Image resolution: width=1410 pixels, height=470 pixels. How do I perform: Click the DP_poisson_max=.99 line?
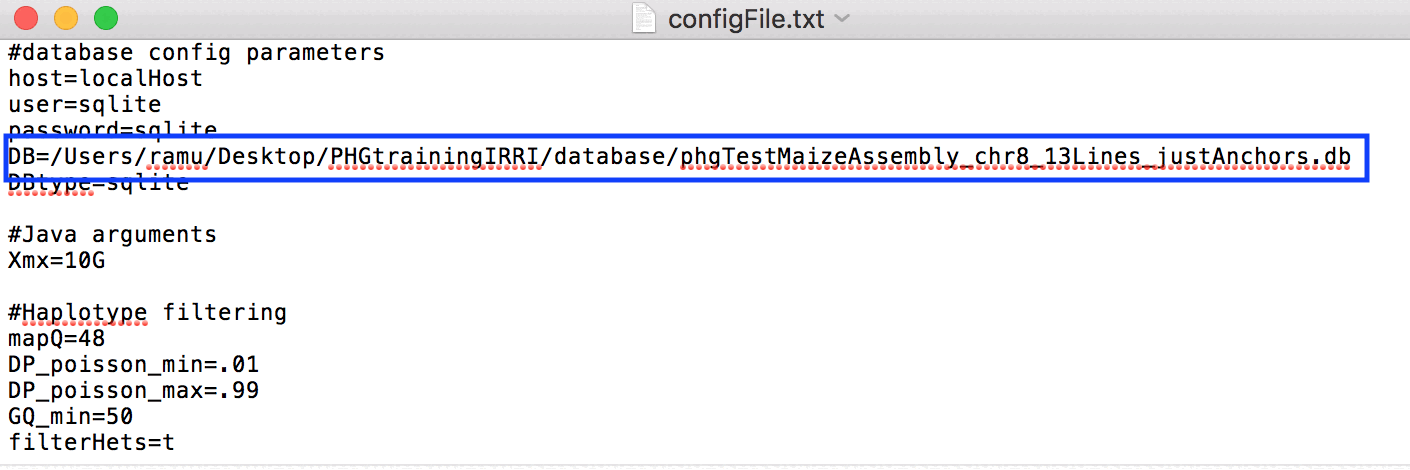[x=133, y=391]
